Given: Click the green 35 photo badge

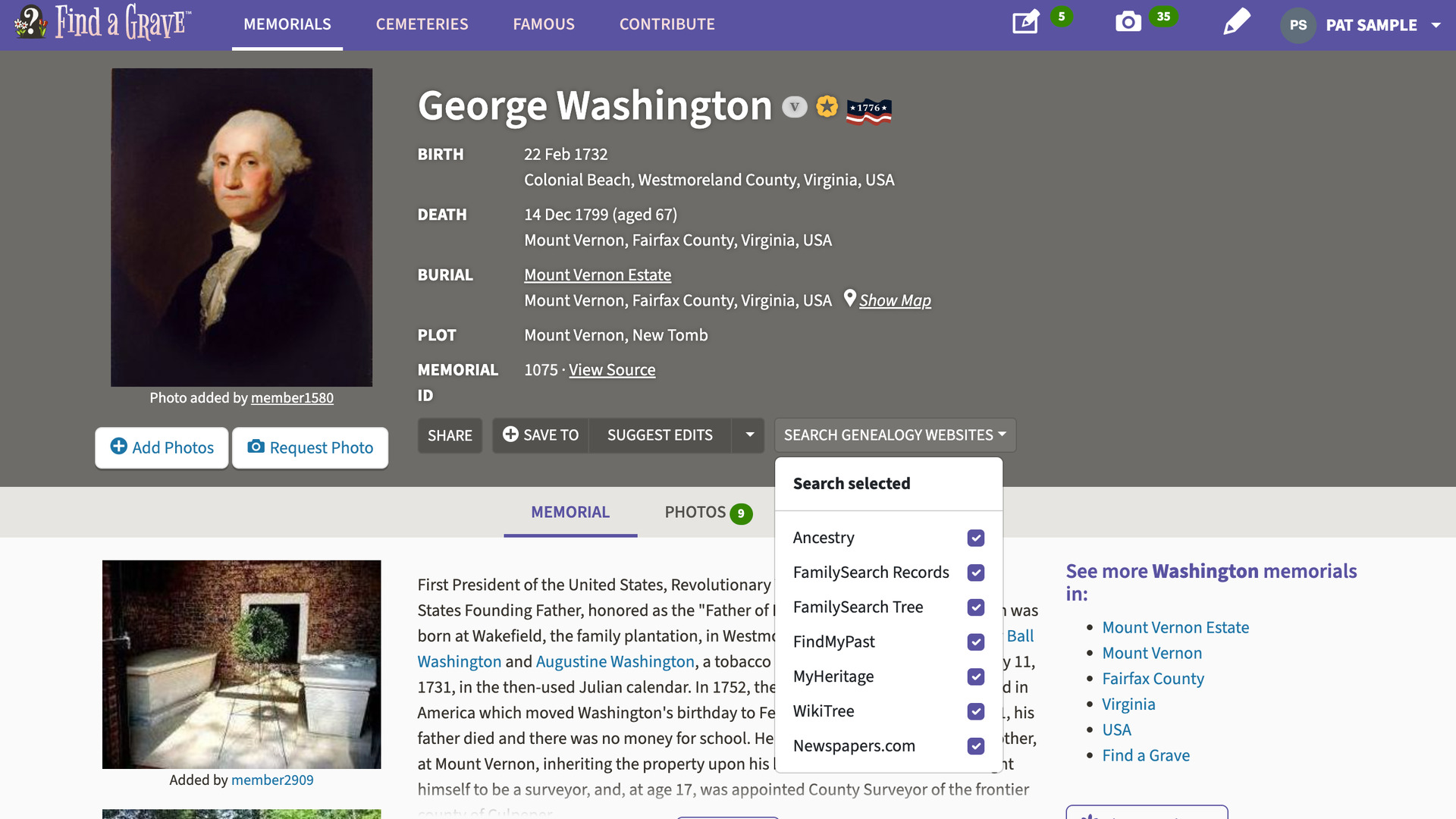Looking at the screenshot, I should point(1163,17).
